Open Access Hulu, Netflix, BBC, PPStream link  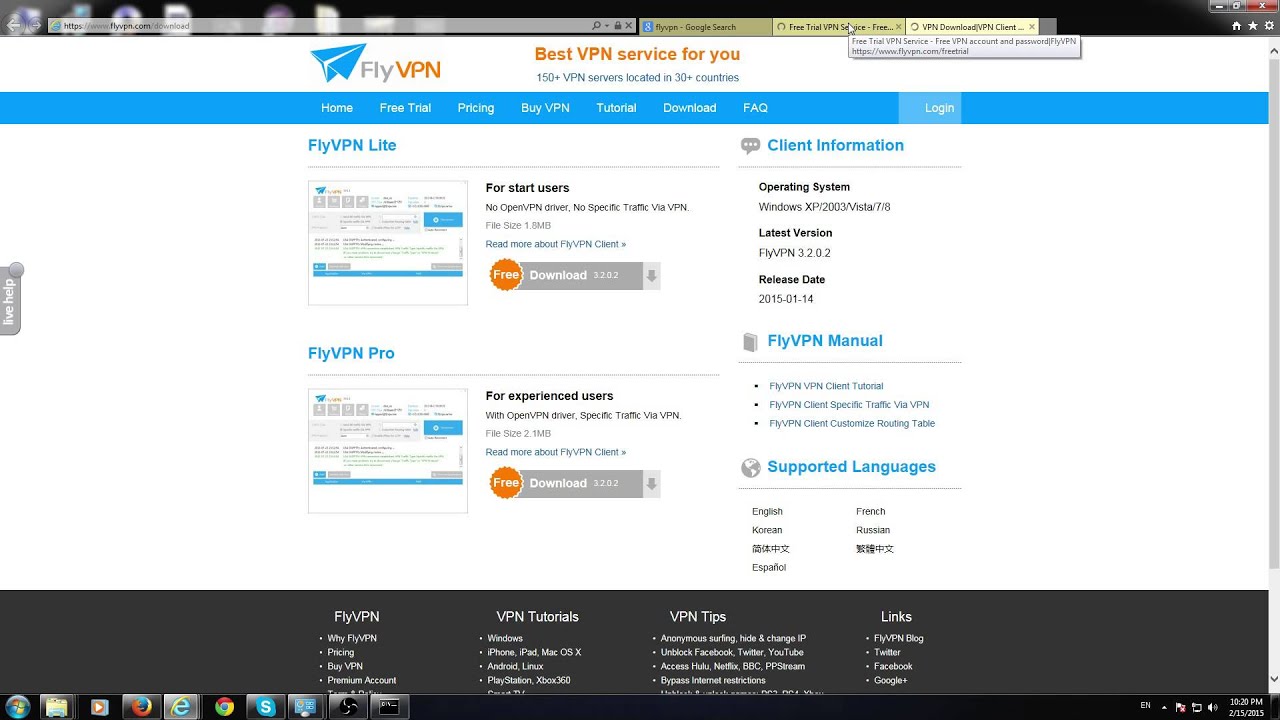click(x=732, y=666)
